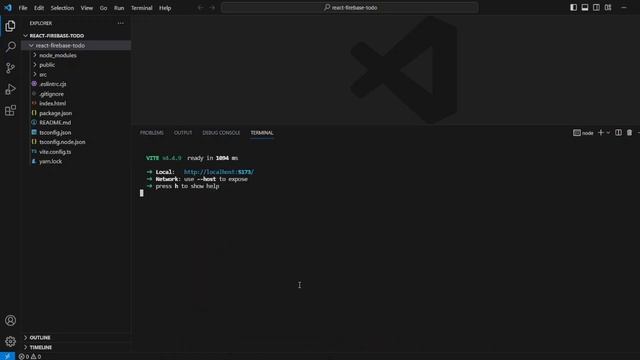
Task: Collapse the react-firebase-todo folder
Action: tap(76, 45)
